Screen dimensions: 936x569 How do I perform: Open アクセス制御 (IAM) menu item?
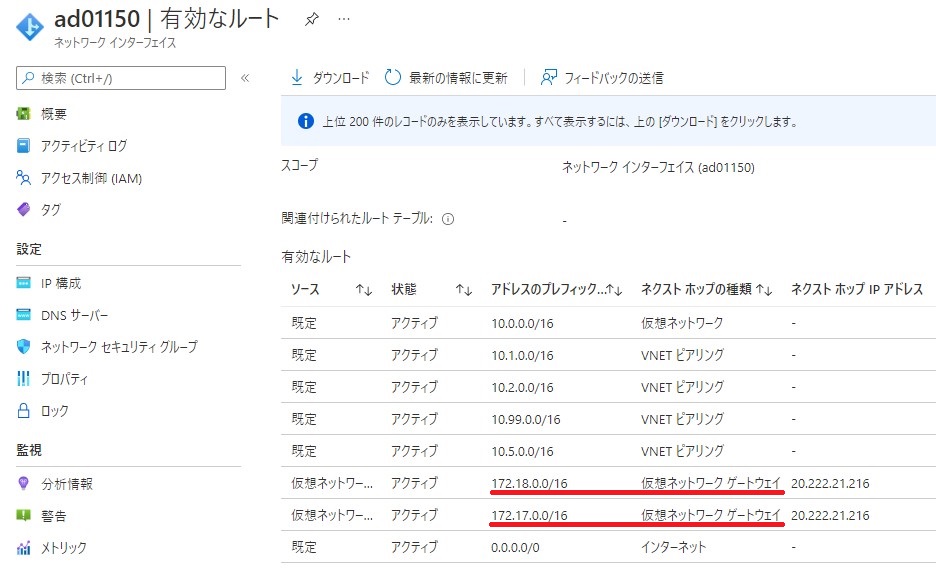91,179
